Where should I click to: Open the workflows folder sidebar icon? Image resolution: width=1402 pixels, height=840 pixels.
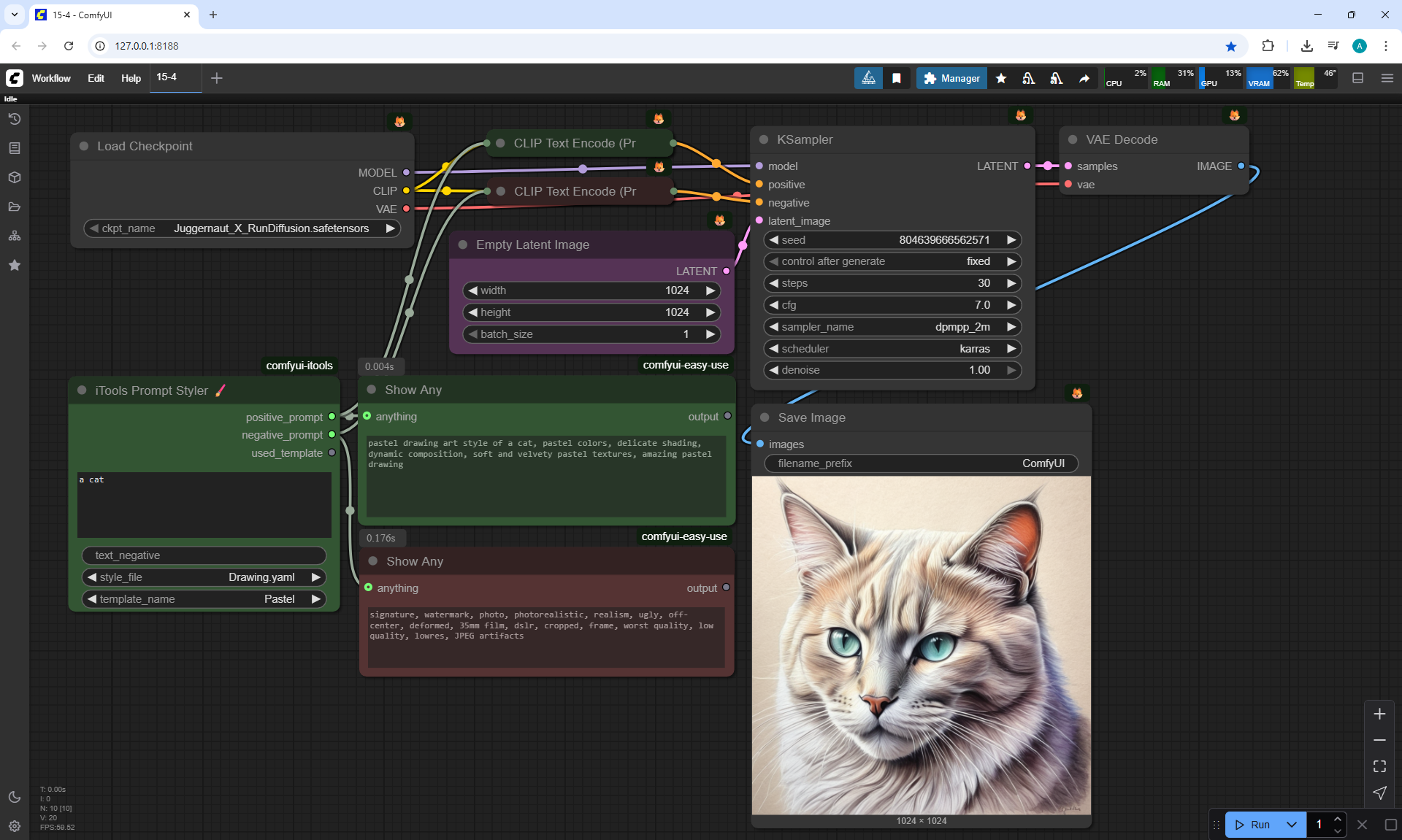click(x=14, y=207)
